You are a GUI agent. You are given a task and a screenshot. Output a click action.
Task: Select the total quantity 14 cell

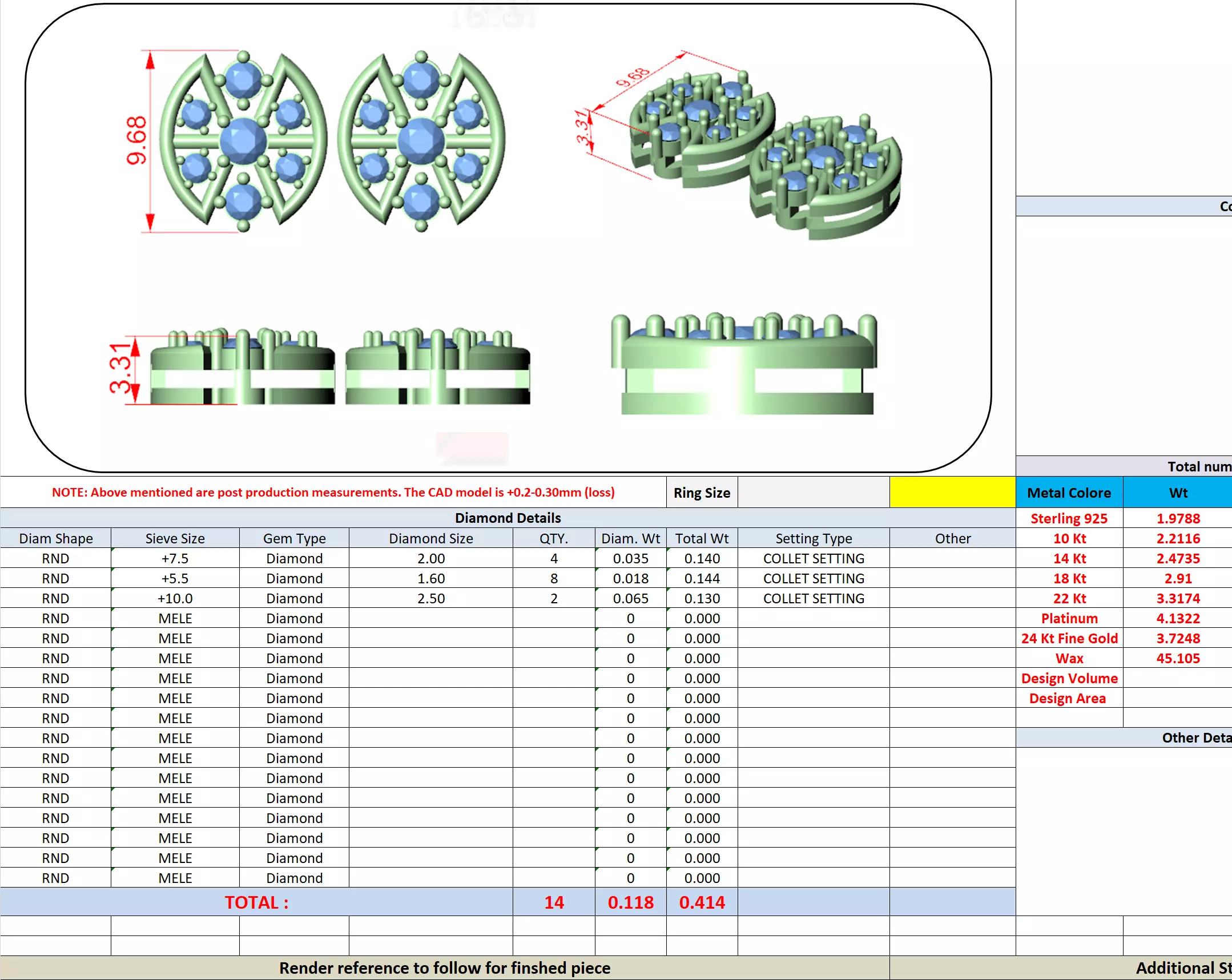[x=554, y=902]
